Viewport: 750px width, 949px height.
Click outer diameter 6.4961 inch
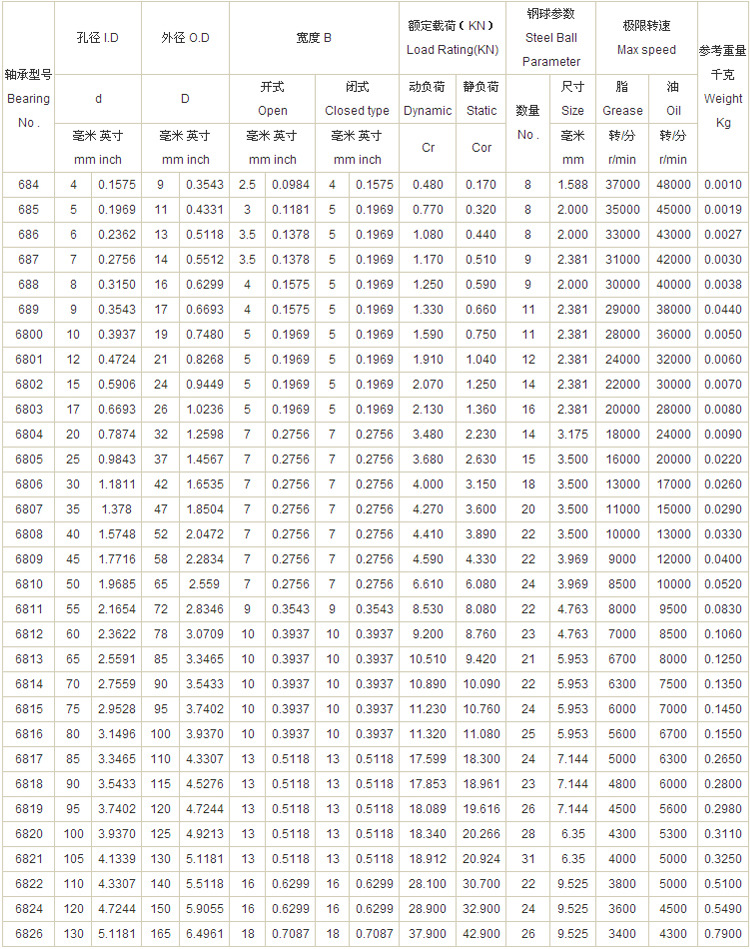[x=205, y=934]
